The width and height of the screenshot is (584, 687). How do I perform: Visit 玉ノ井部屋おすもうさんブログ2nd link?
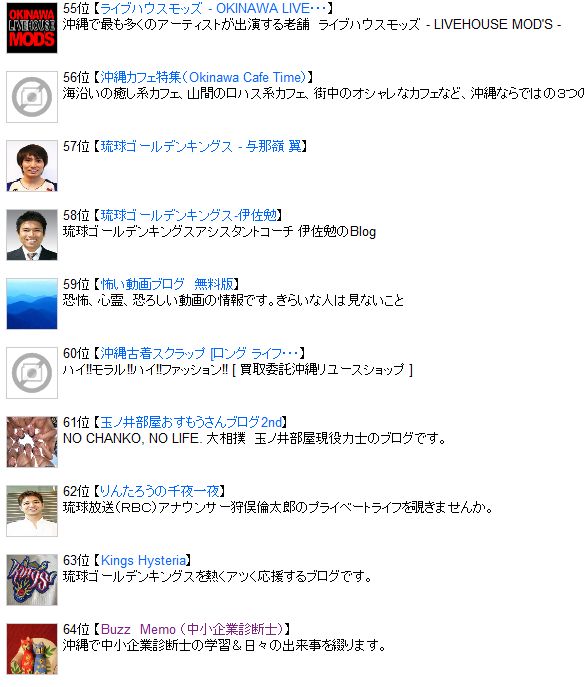(191, 422)
